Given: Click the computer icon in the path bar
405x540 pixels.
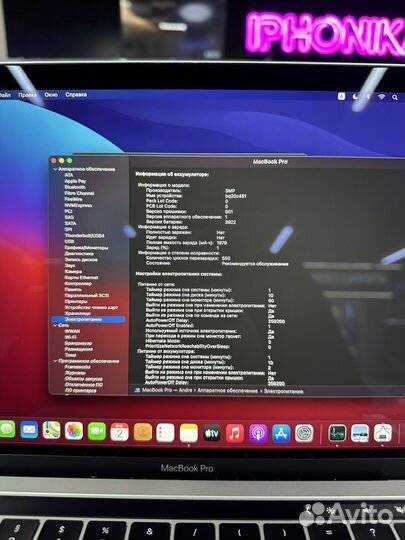Looking at the screenshot, I should (137, 390).
